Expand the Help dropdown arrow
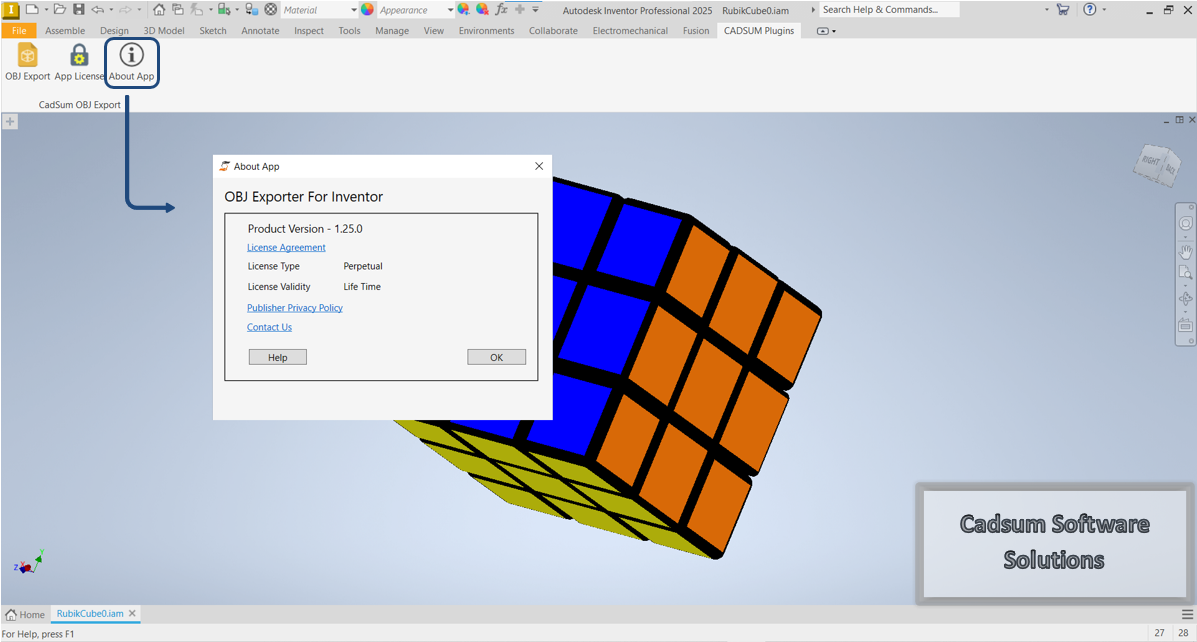 pyautogui.click(x=1104, y=10)
